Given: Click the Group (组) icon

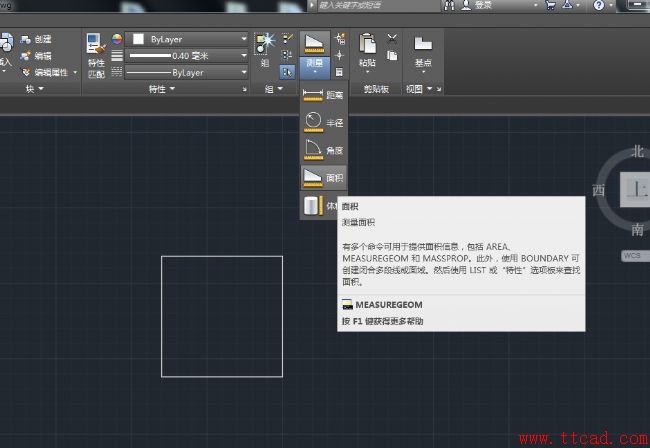Looking at the screenshot, I should click(x=264, y=44).
